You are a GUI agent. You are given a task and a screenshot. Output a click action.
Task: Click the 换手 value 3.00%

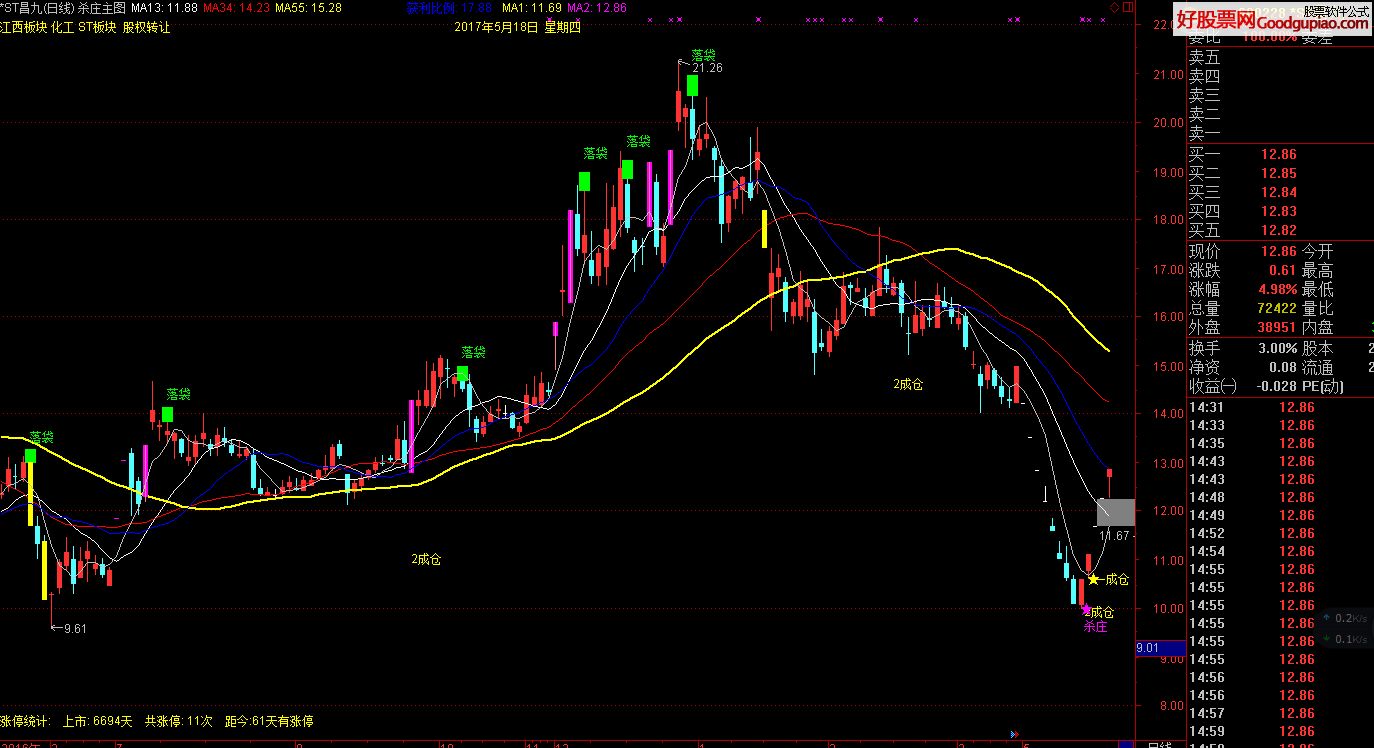click(1278, 348)
